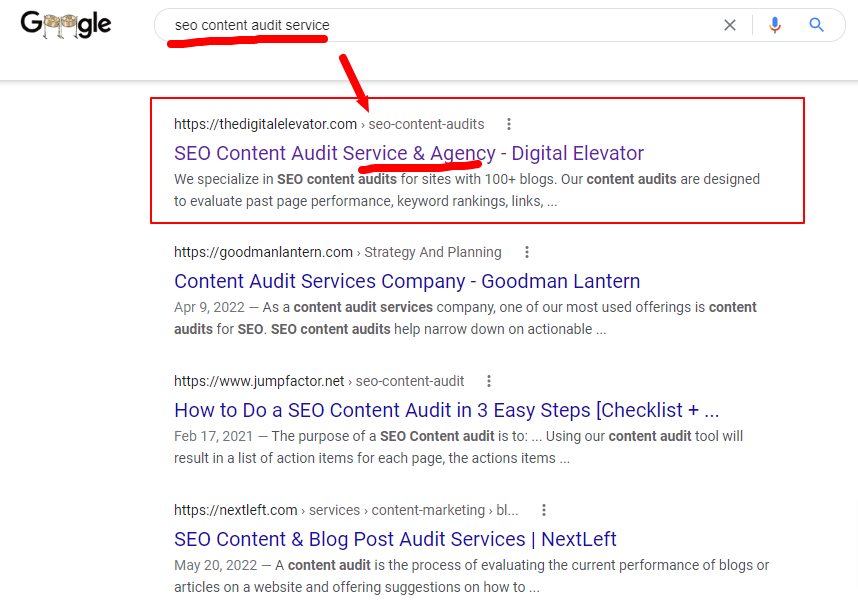The image size is (858, 605).
Task: Open the three-dot menu for jumpfactor.net result
Action: click(x=489, y=381)
